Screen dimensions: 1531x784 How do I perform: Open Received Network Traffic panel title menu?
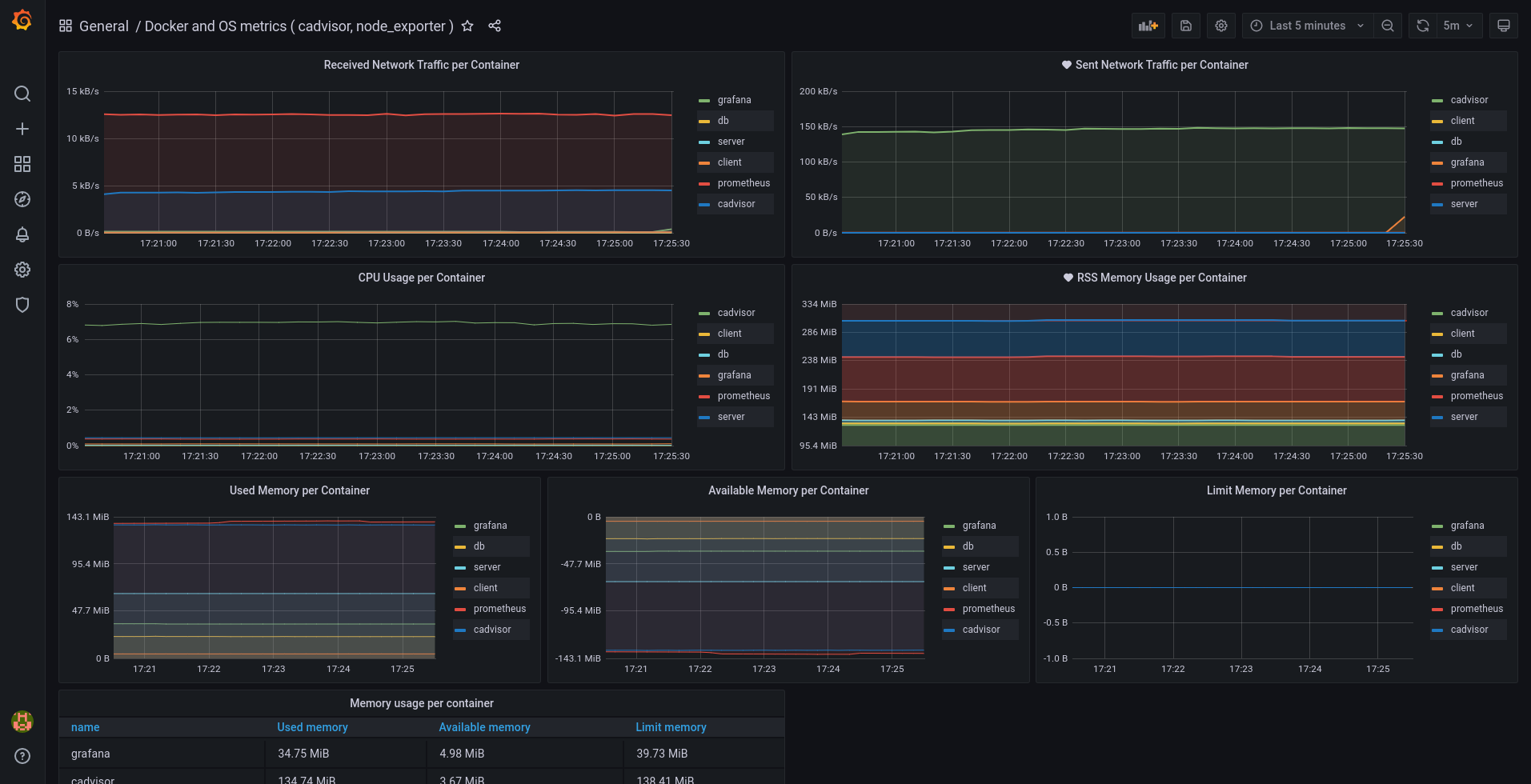click(421, 65)
